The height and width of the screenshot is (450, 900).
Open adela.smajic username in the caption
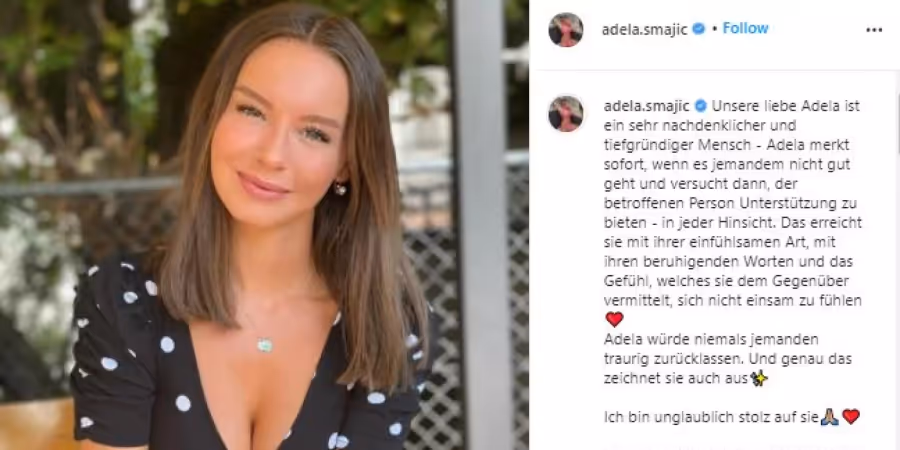(647, 106)
